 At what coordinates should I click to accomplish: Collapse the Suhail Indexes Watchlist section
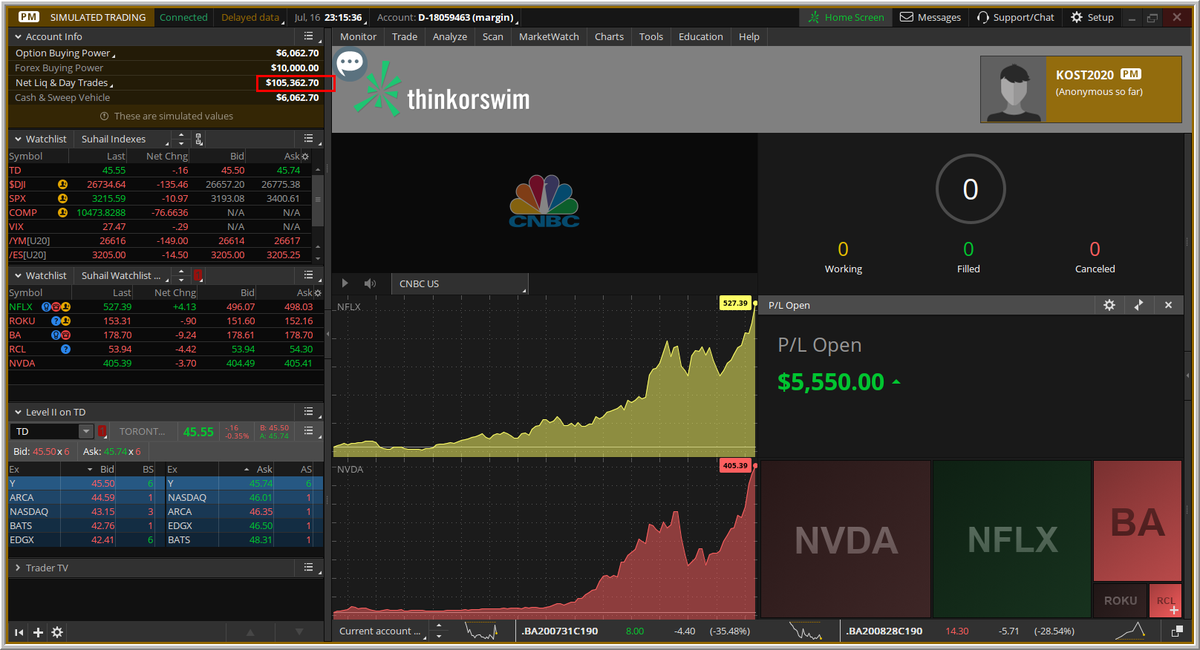[x=17, y=139]
